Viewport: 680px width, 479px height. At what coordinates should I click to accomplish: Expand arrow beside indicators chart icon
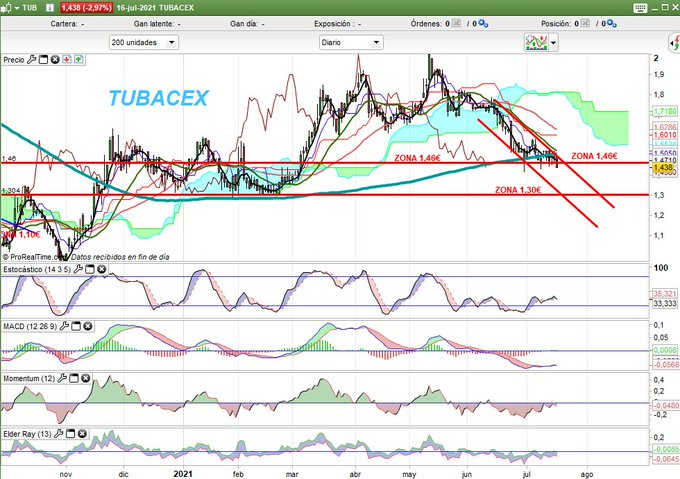pyautogui.click(x=553, y=42)
